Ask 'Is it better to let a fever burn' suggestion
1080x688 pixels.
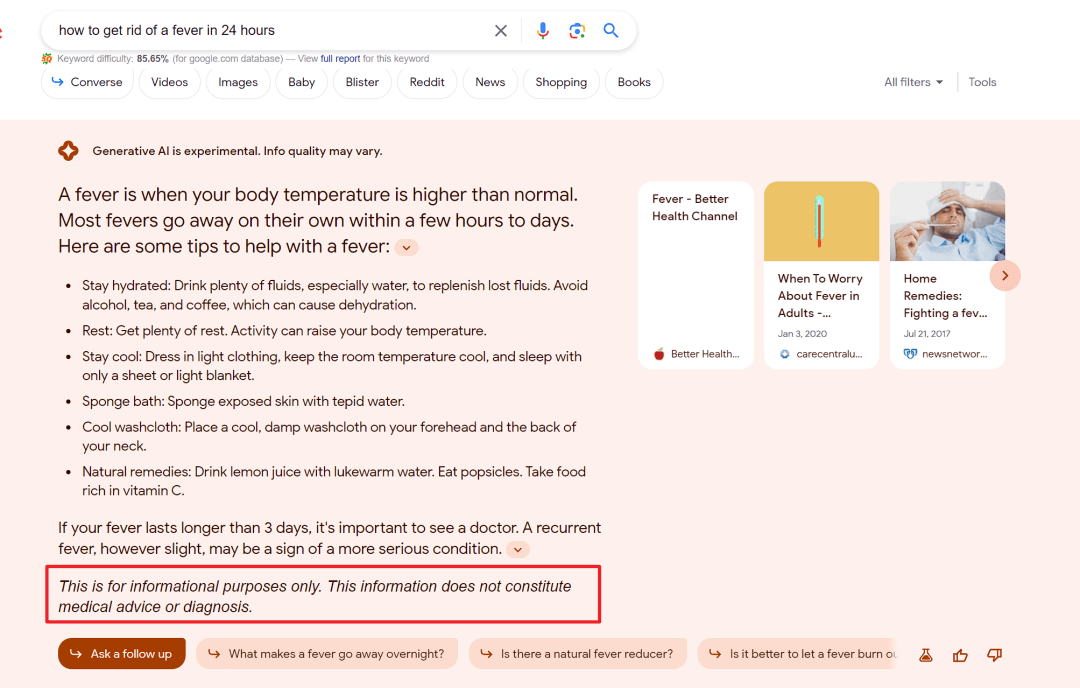[x=799, y=654]
